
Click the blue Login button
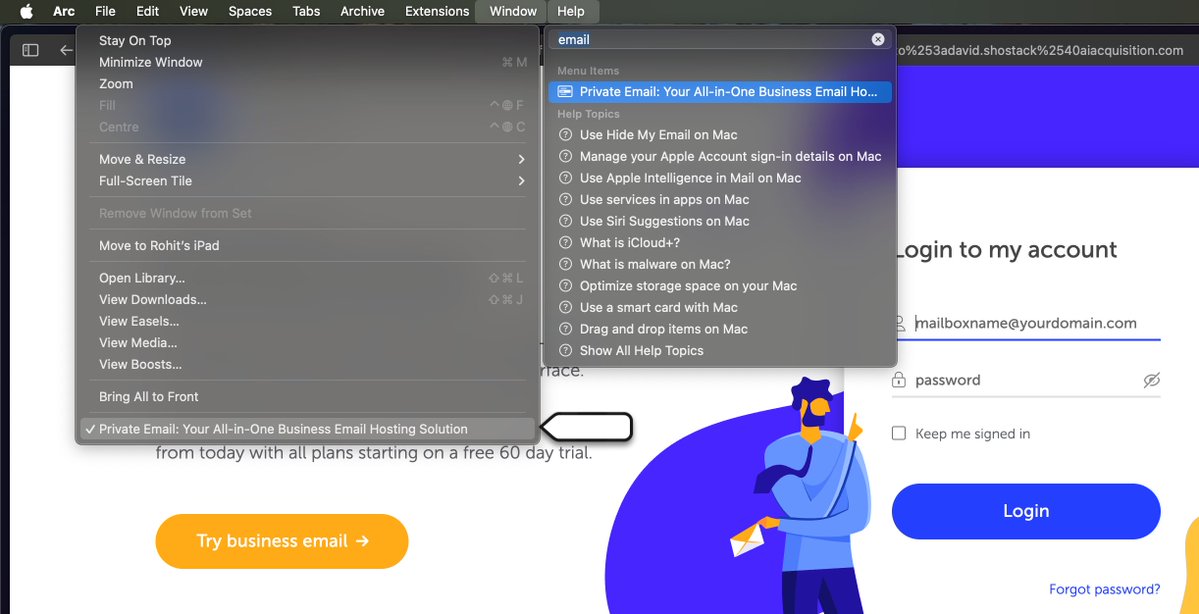(1026, 511)
